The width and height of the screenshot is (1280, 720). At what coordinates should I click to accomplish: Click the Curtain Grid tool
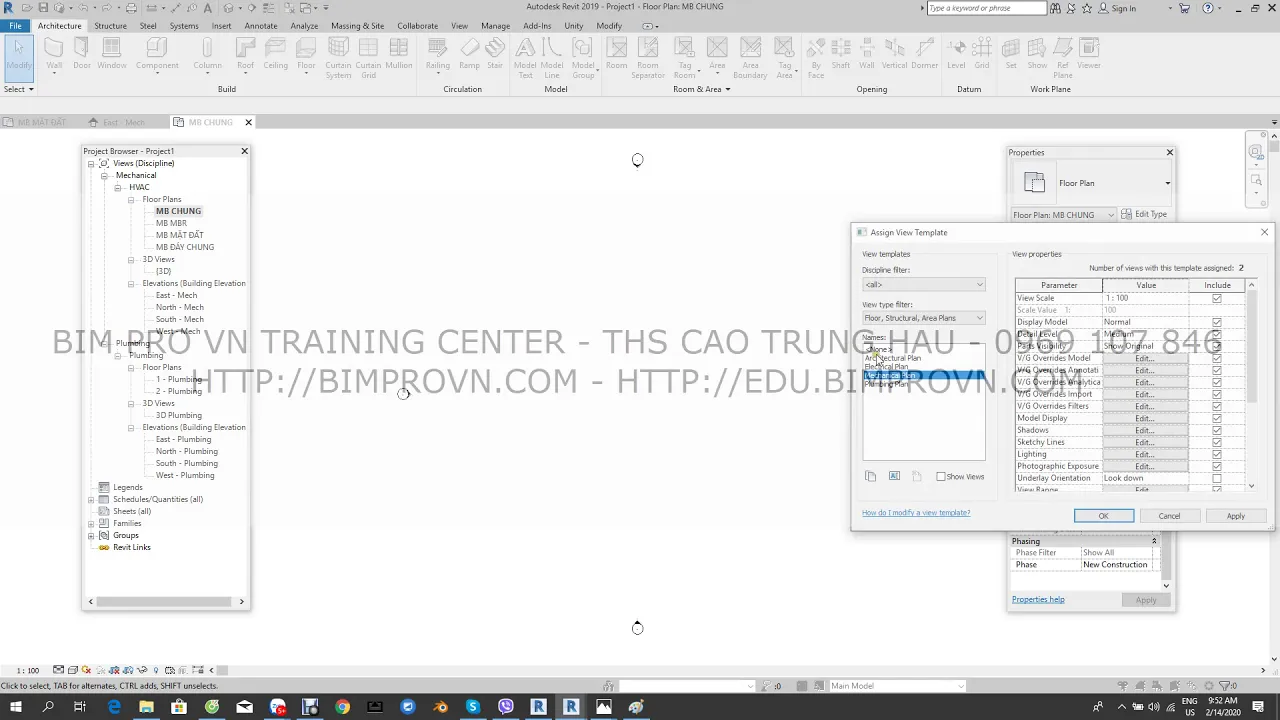368,58
